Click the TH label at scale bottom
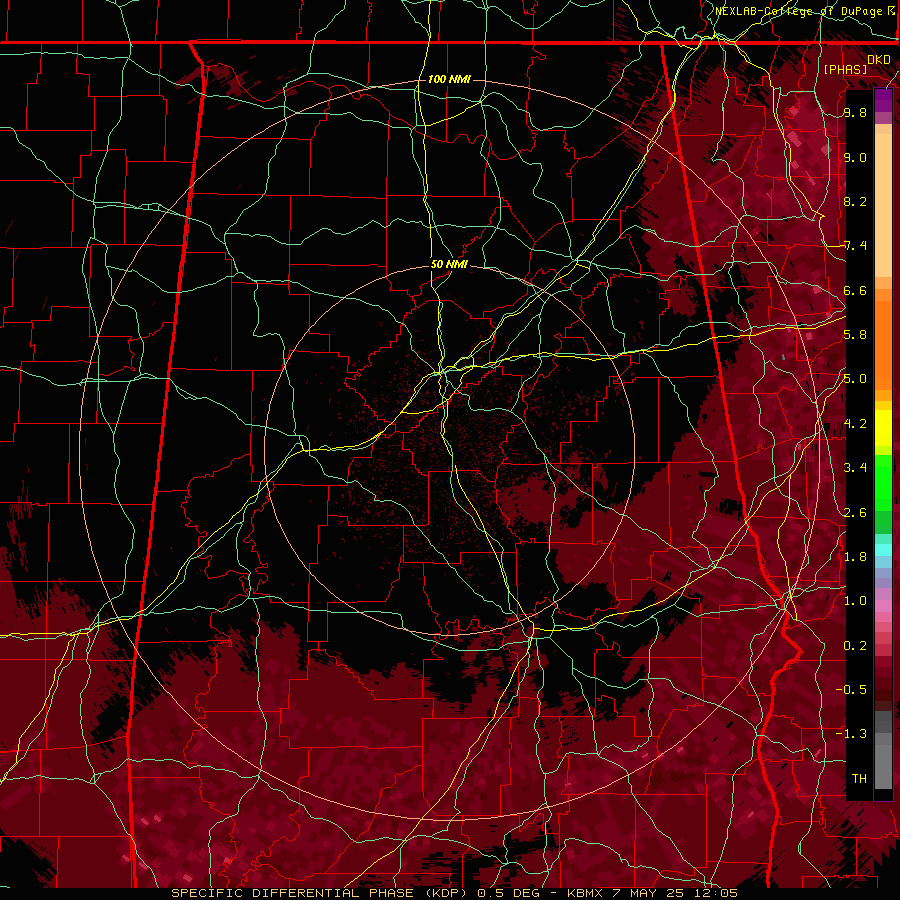 859,779
